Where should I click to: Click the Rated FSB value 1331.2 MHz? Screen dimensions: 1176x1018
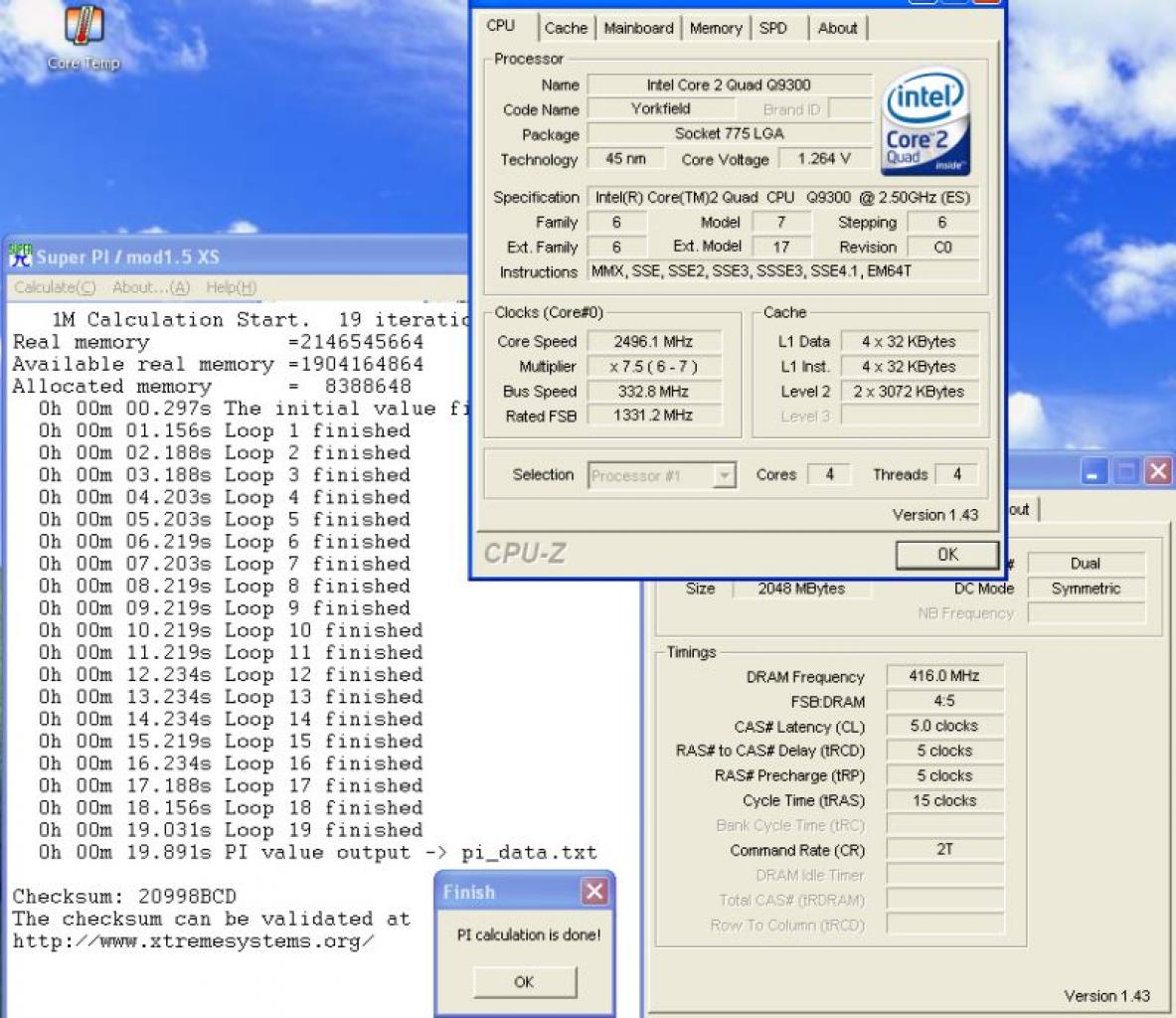coord(653,415)
